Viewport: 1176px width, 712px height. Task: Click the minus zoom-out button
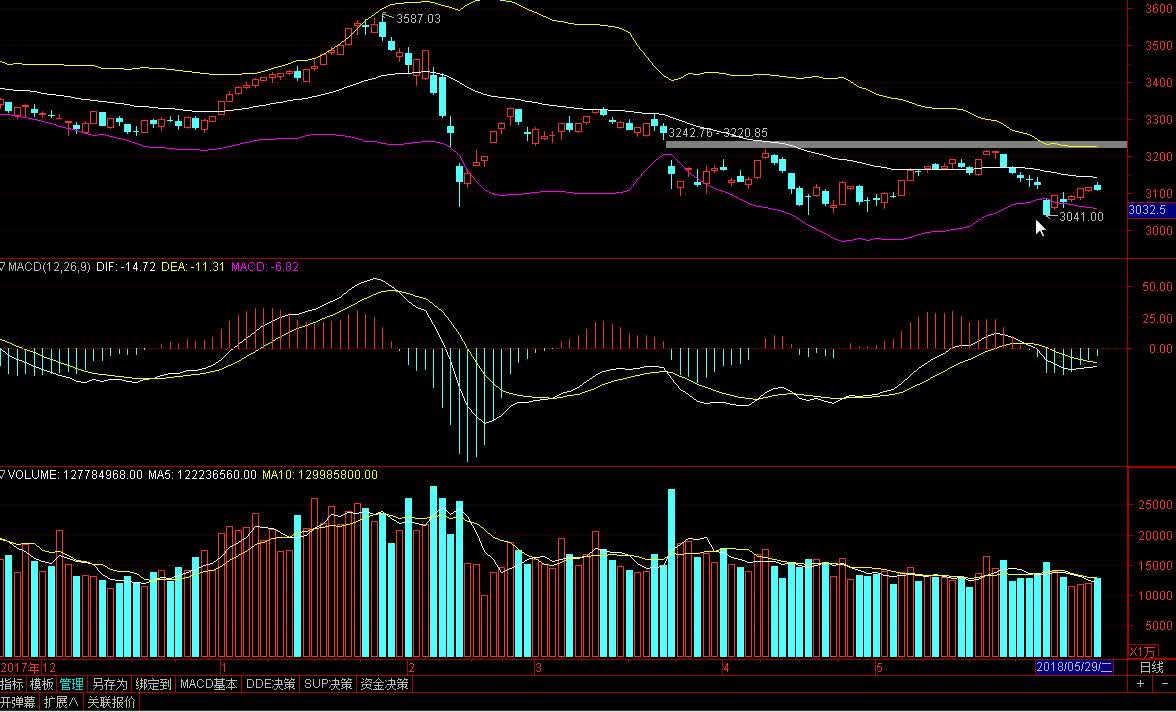[1162, 685]
